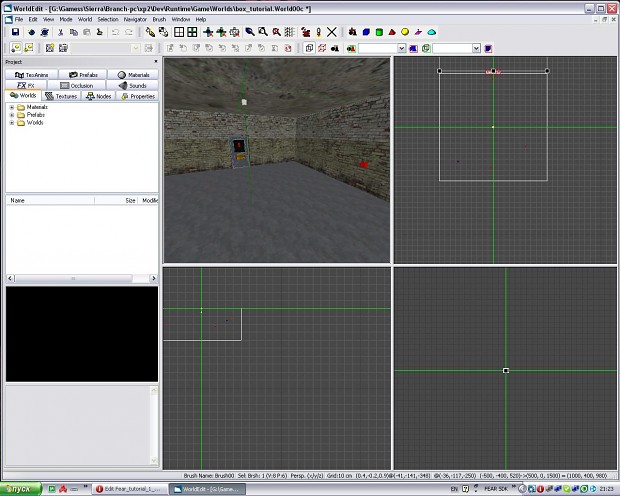Select the single four-pane view layout icon

179,32
